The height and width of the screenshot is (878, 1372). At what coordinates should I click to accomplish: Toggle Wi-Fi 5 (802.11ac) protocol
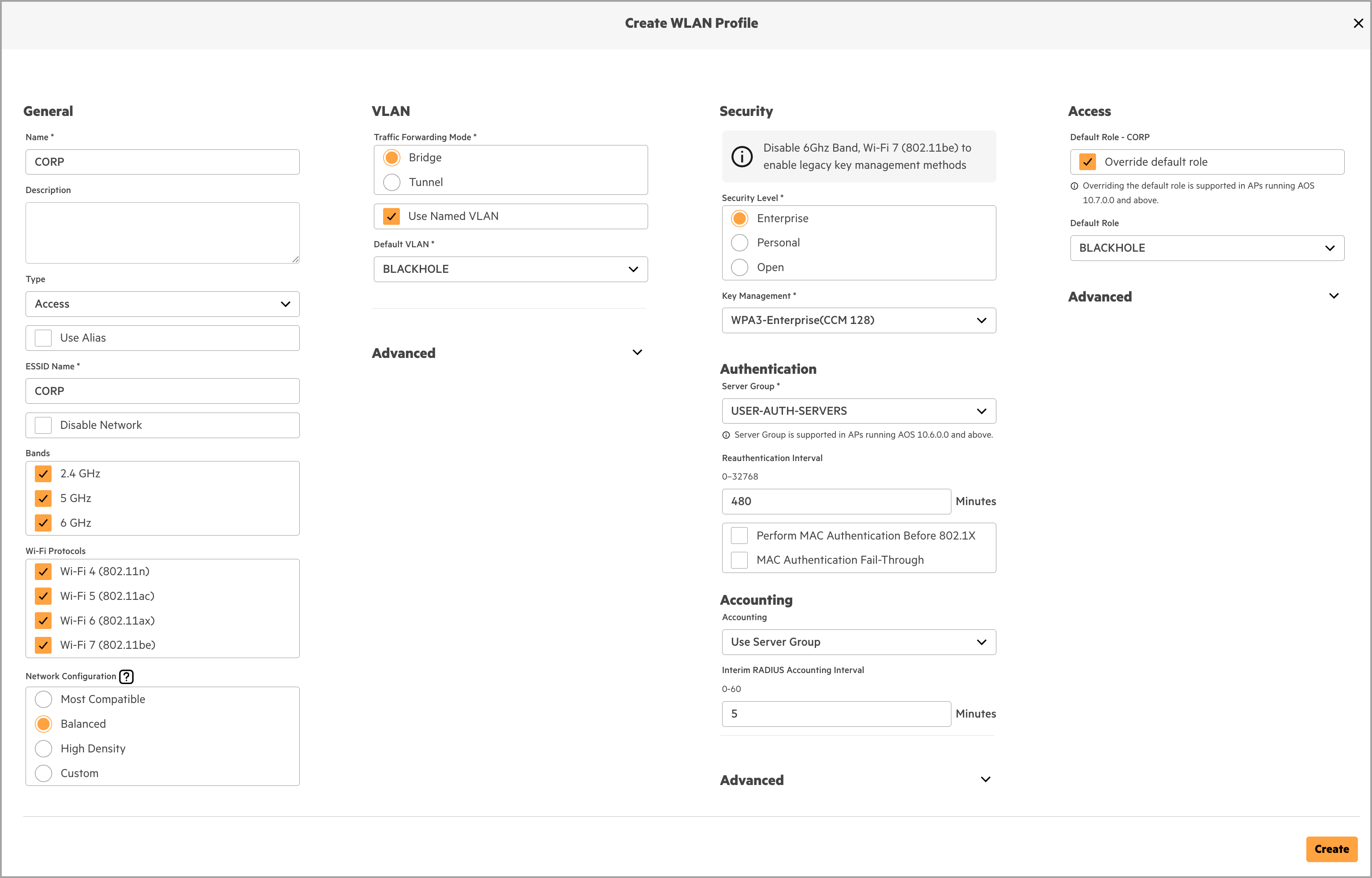pyautogui.click(x=43, y=596)
